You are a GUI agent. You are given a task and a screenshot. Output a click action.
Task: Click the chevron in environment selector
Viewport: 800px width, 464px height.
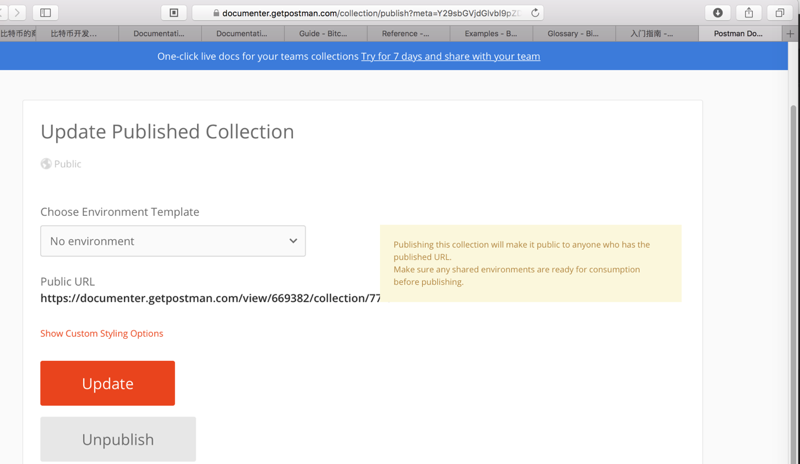coord(293,241)
